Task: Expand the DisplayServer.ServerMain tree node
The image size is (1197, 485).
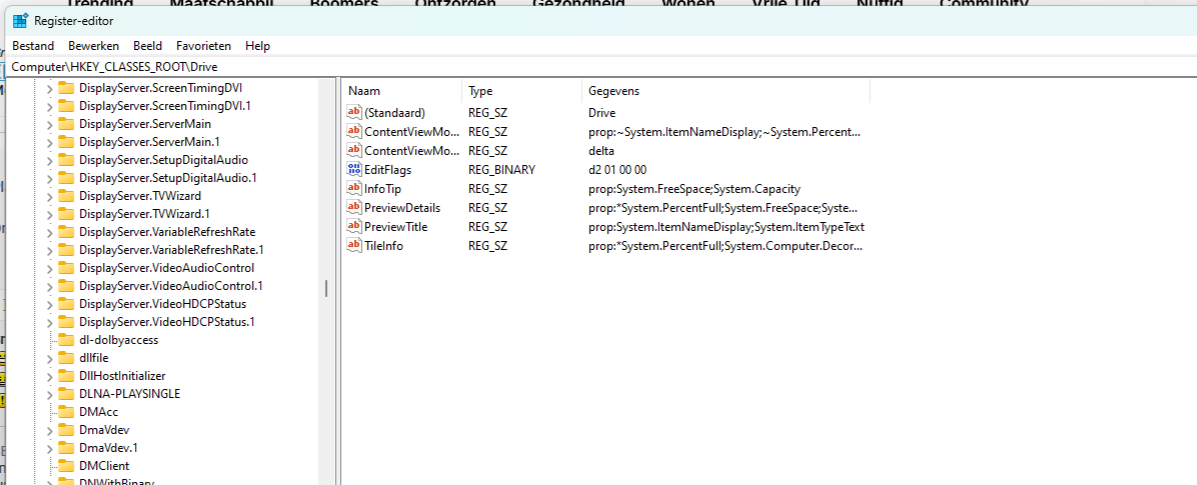Action: [48, 124]
